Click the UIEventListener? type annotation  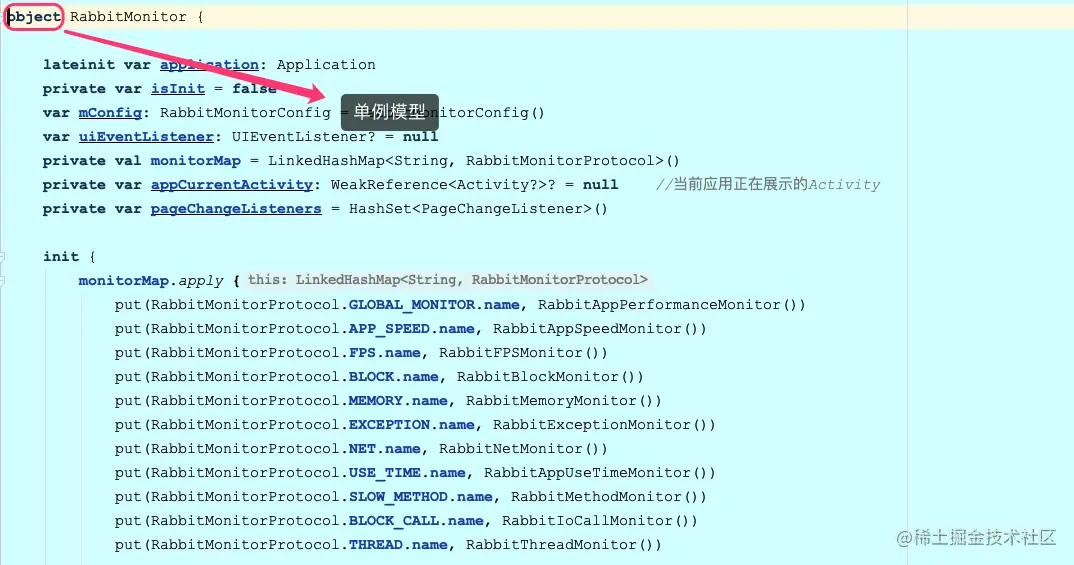(x=303, y=136)
